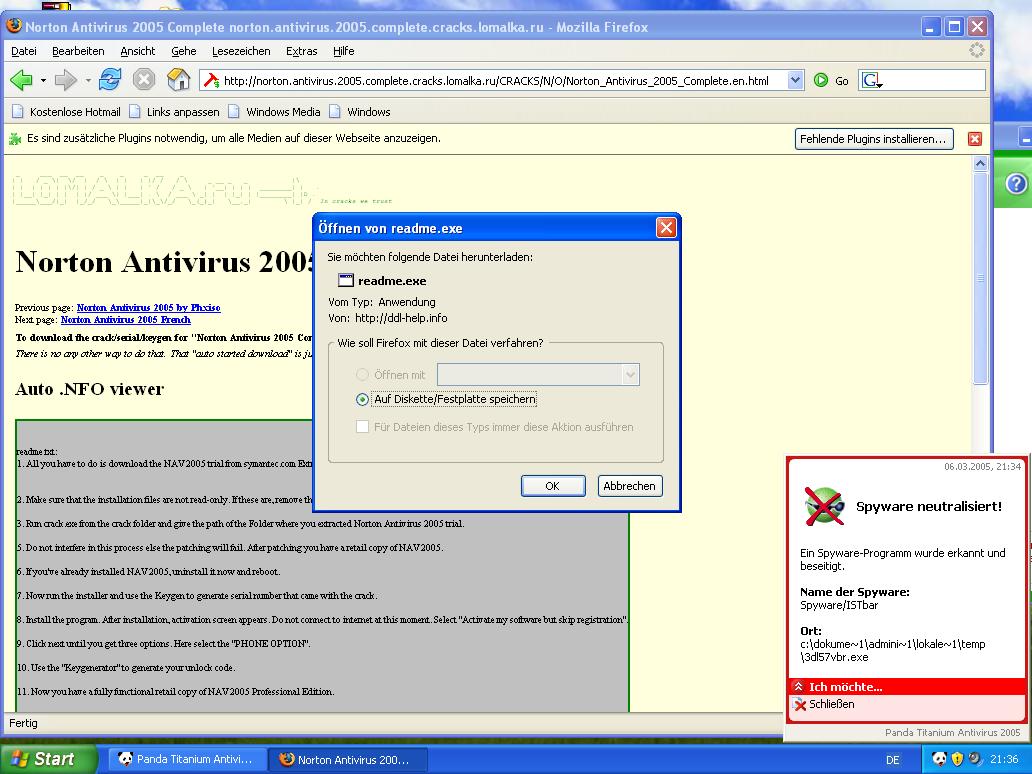Click the page scrollbar up arrow

(980, 163)
